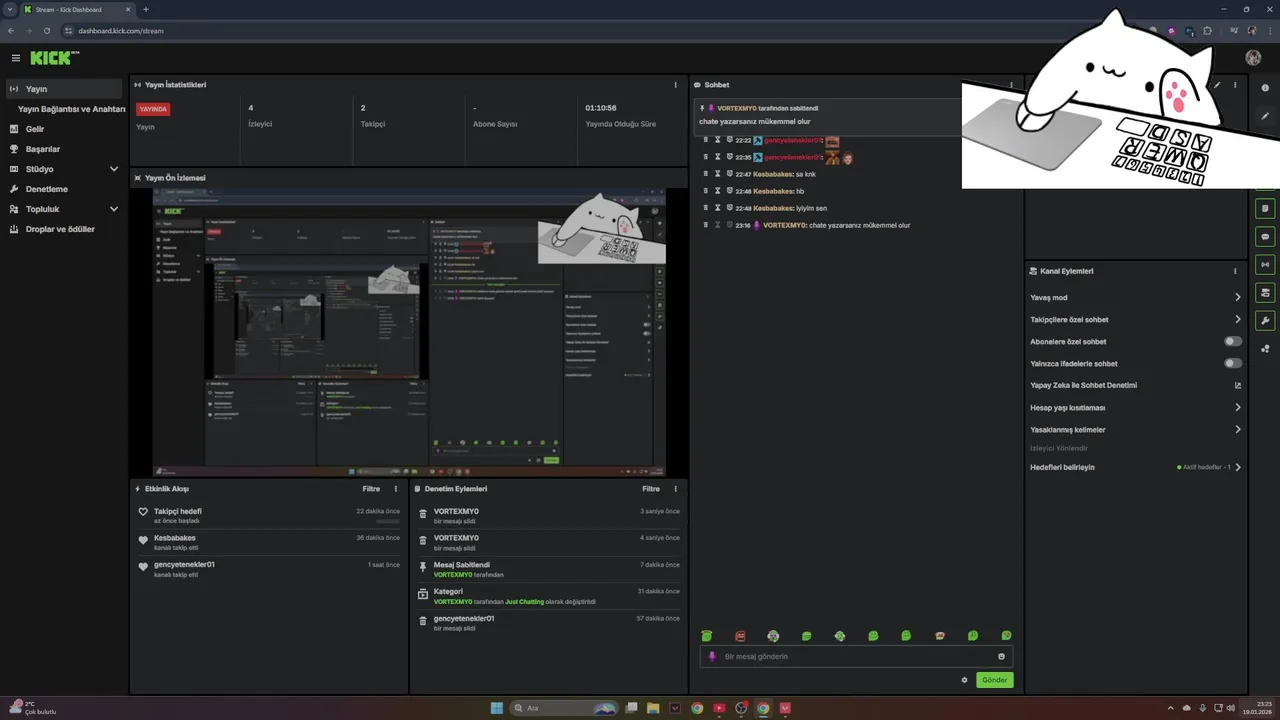Viewport: 1280px width, 720px height.
Task: Toggle Abonelere özel sohbet switch
Action: [1233, 342]
